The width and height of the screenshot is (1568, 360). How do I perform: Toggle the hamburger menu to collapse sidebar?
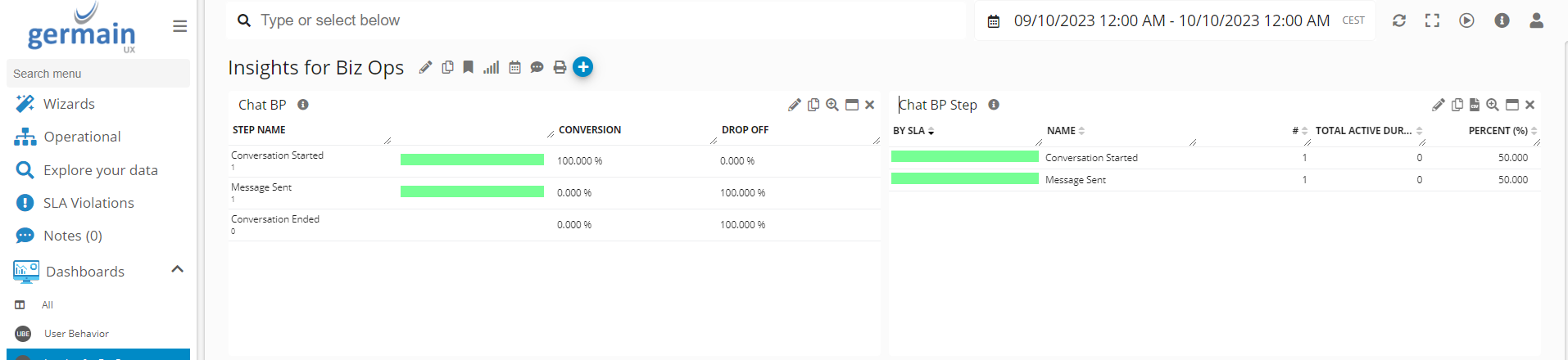[180, 26]
